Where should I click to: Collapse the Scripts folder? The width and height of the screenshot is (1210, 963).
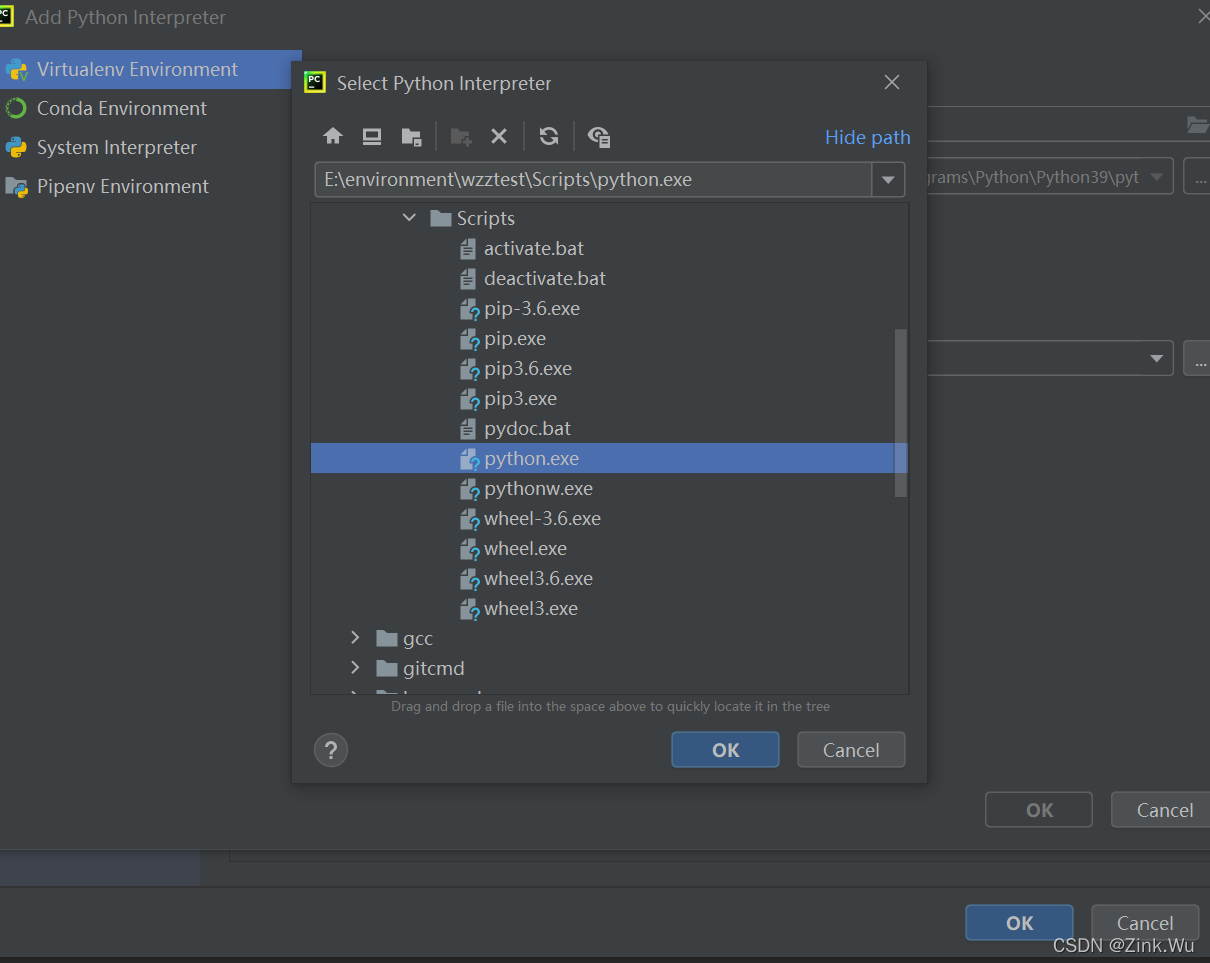(409, 217)
